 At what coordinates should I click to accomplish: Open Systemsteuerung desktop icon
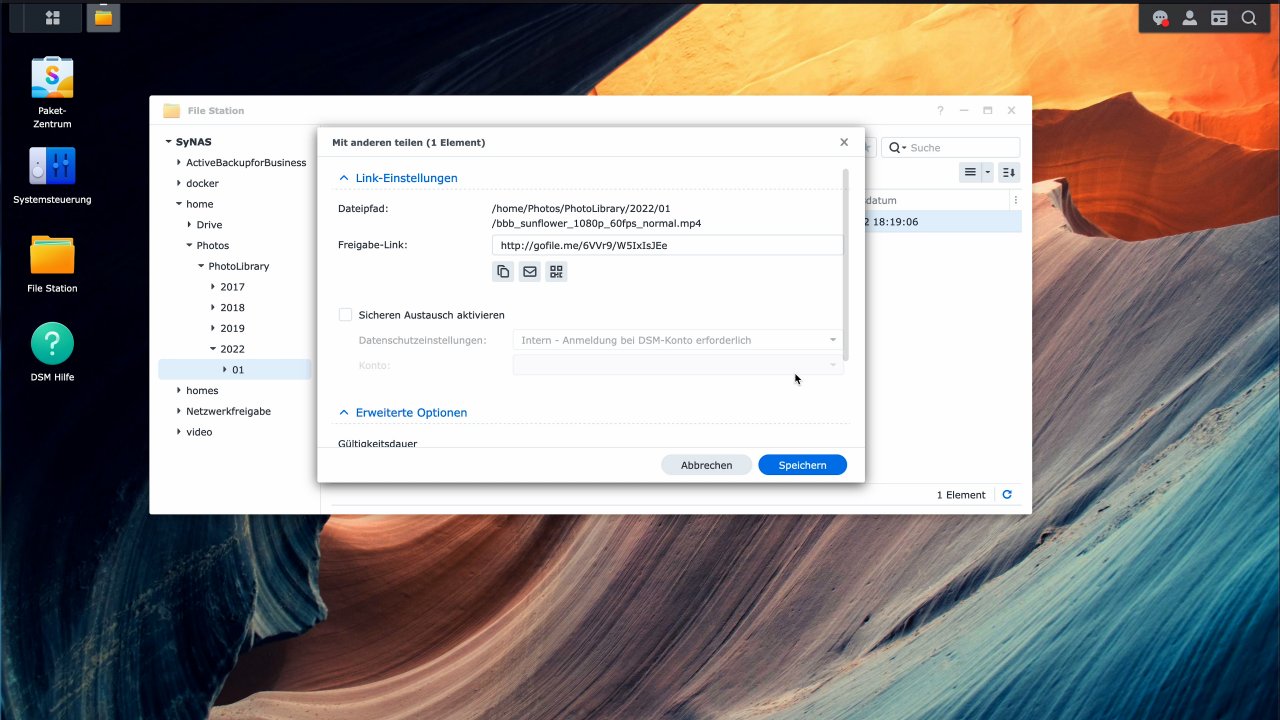pos(52,175)
